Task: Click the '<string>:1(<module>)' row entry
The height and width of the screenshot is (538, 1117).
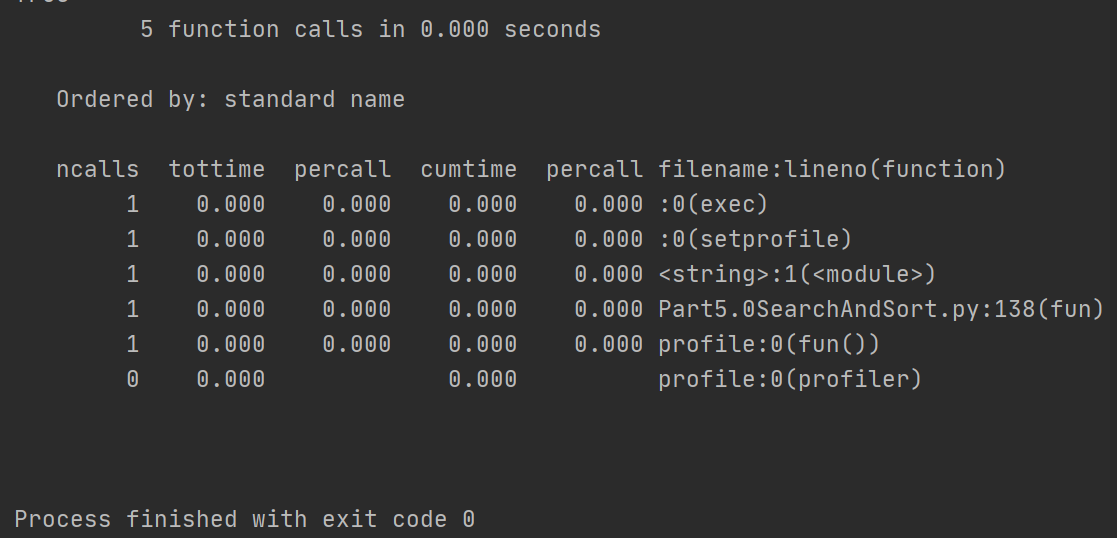Action: tap(796, 274)
